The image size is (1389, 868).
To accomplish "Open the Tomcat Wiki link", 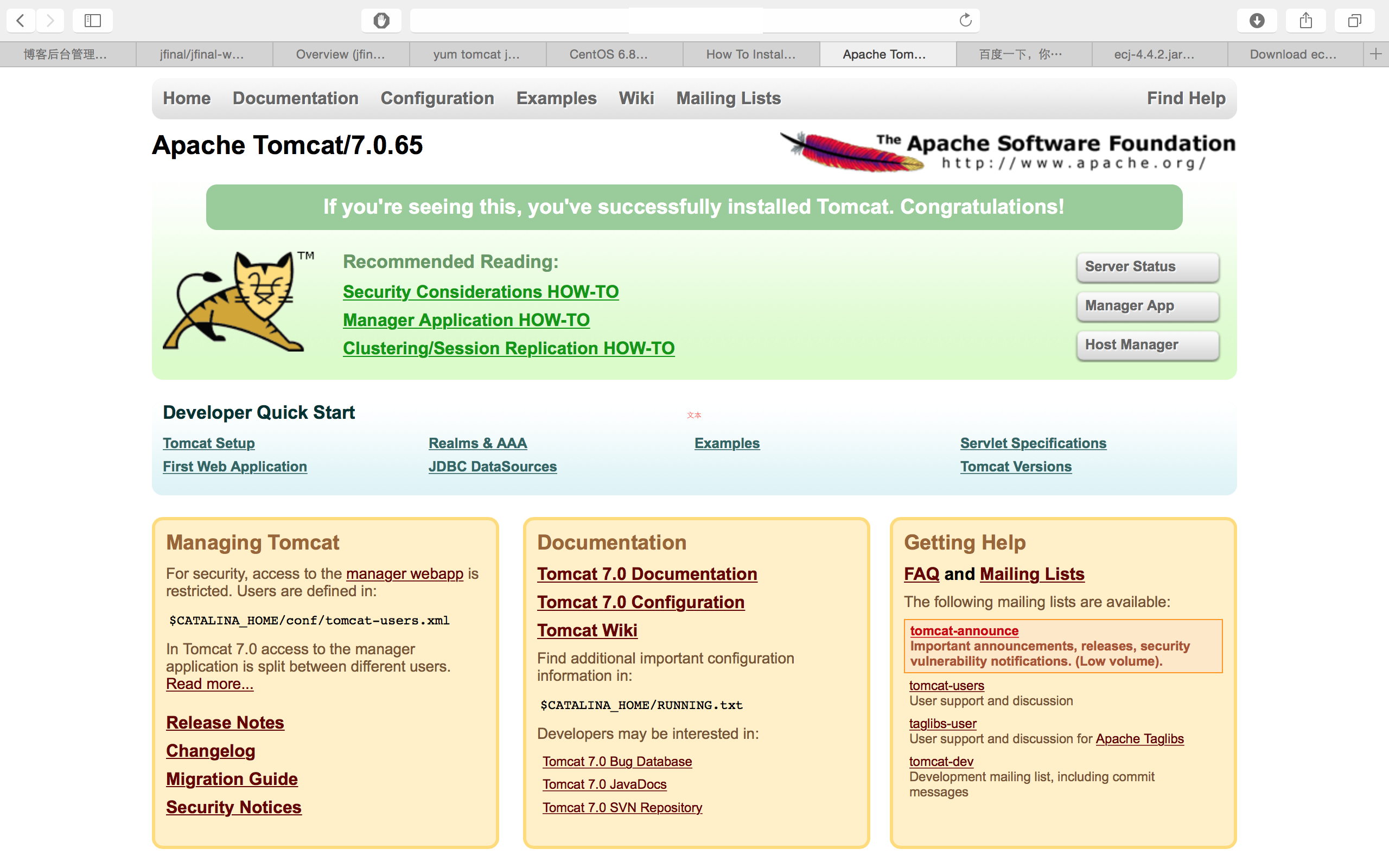I will (x=587, y=630).
